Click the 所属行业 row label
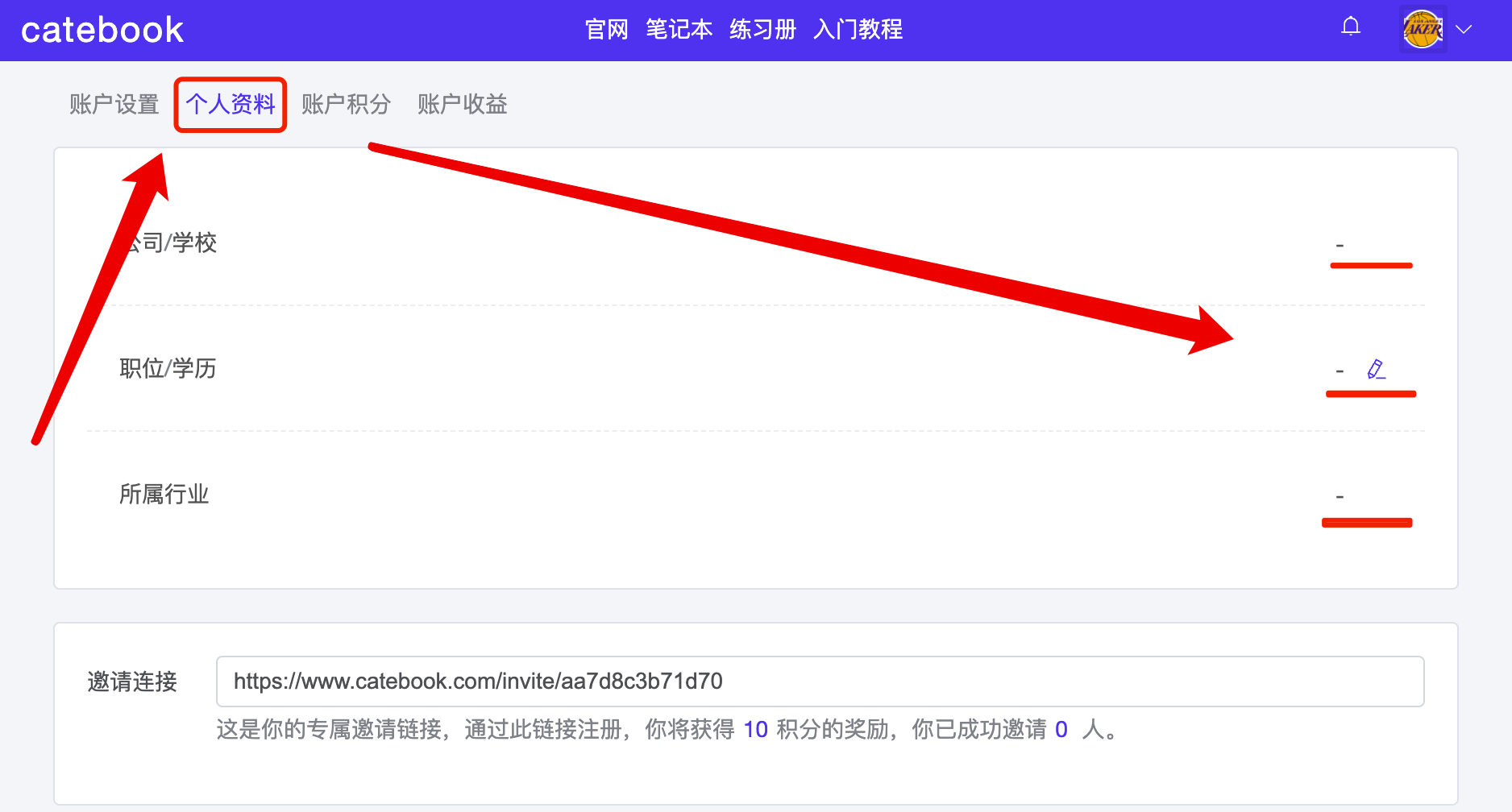The image size is (1512, 812). [x=164, y=495]
